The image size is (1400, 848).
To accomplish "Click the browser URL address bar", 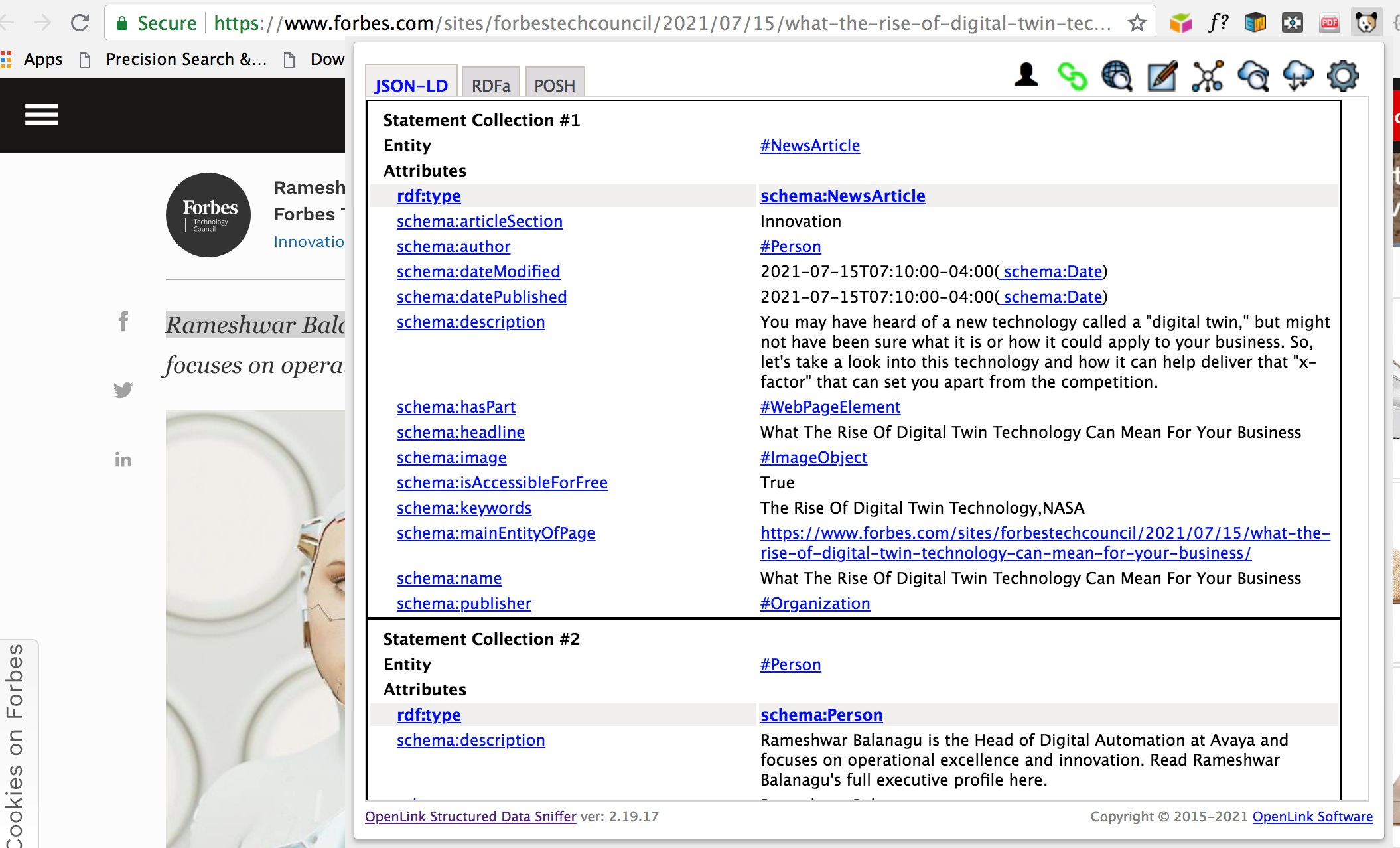I will coord(664,24).
